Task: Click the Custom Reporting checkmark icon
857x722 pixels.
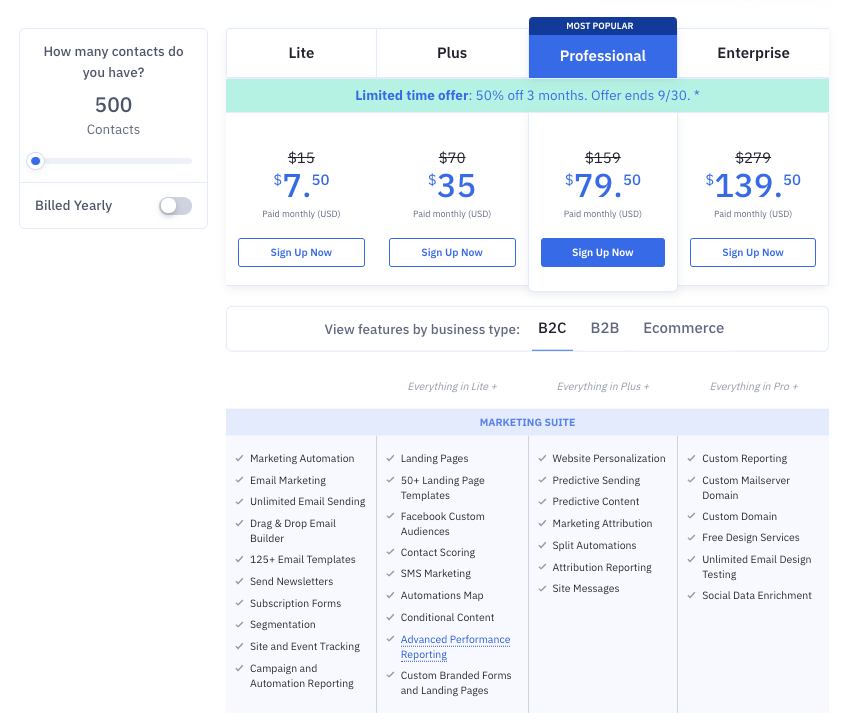Action: click(x=691, y=458)
